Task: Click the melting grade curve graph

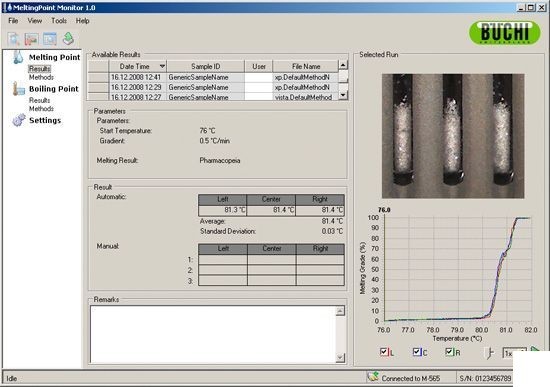Action: [x=458, y=268]
